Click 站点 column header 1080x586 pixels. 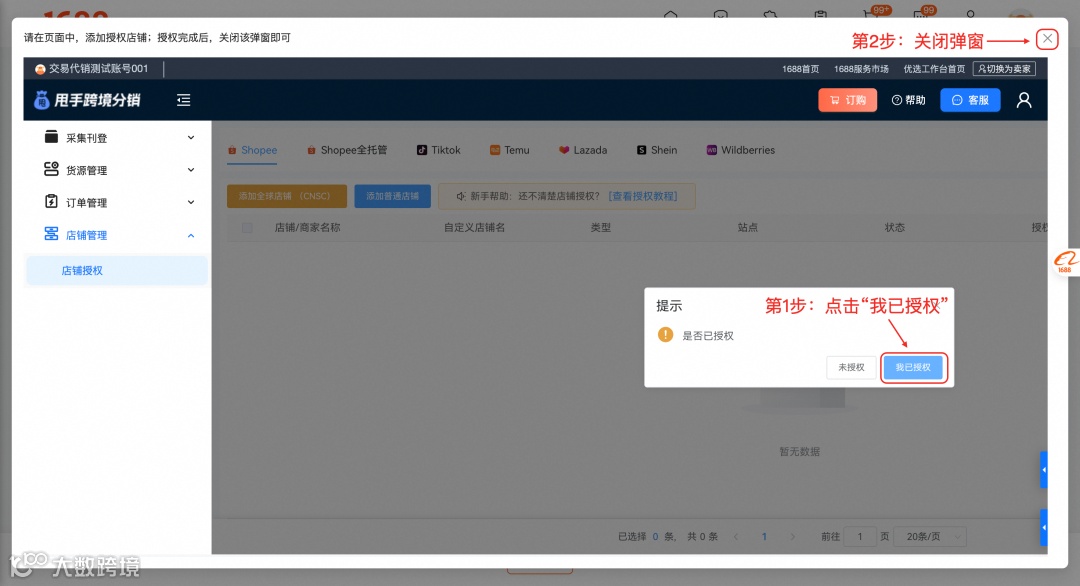tap(747, 228)
